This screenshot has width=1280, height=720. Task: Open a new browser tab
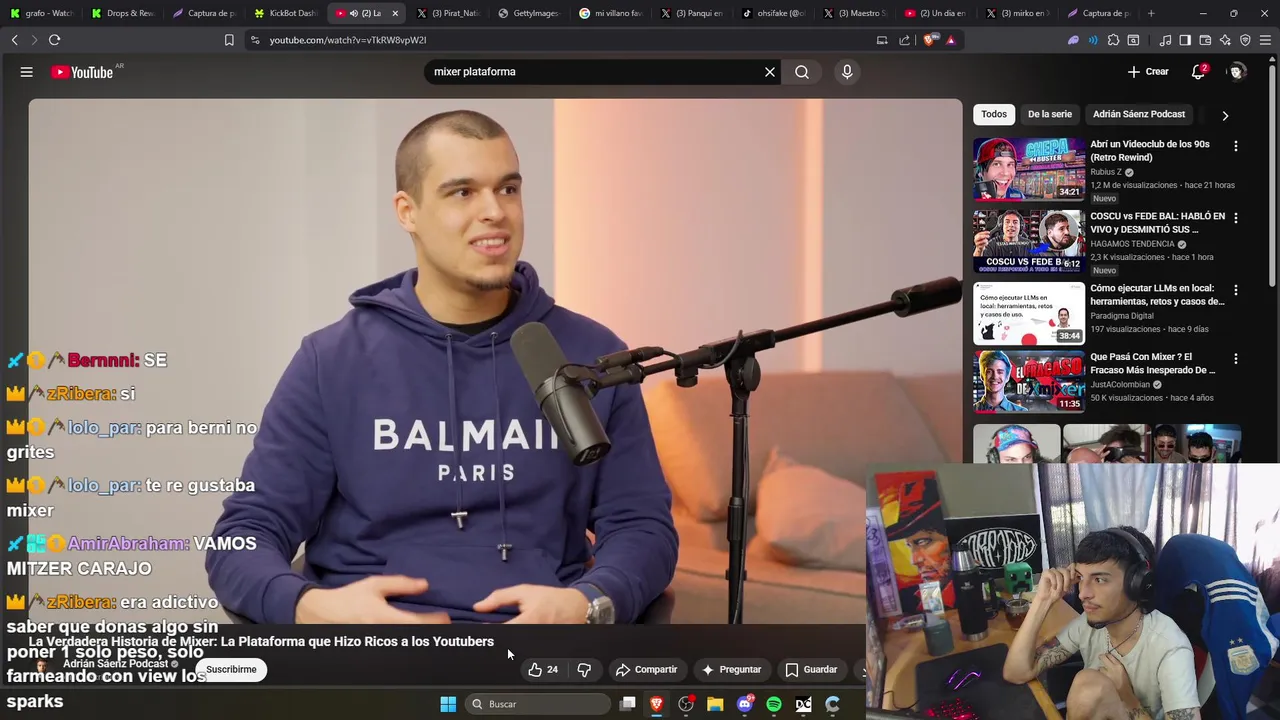tap(1151, 13)
